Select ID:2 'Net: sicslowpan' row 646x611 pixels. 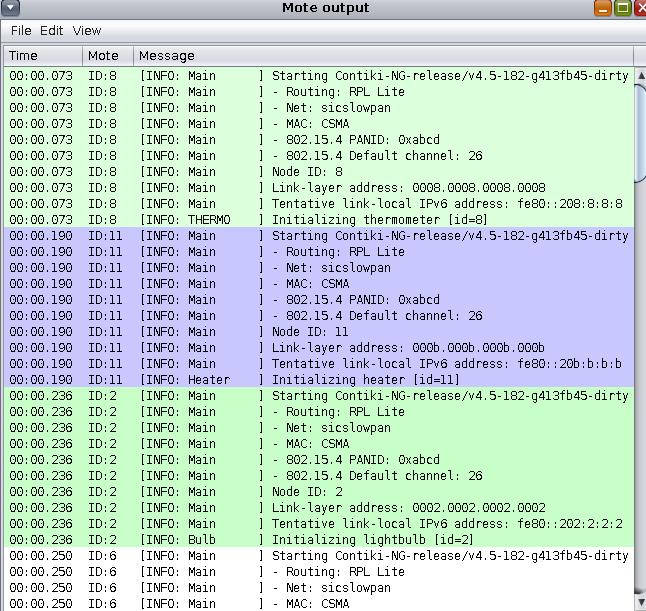coord(318,428)
